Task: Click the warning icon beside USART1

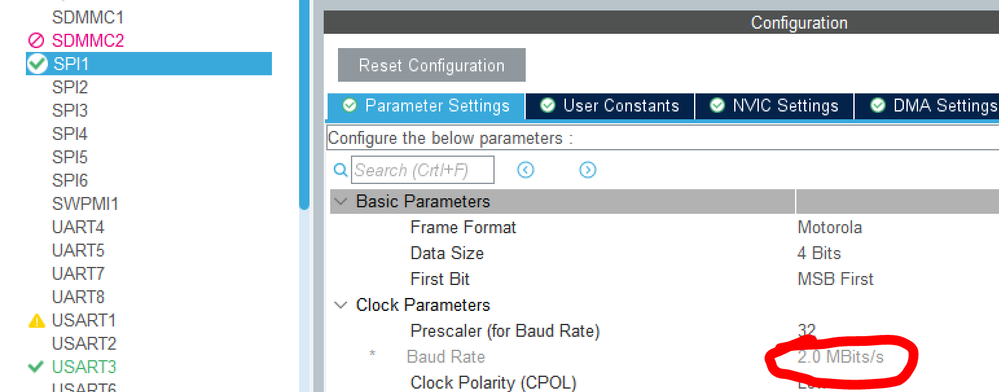Action: [x=37, y=320]
